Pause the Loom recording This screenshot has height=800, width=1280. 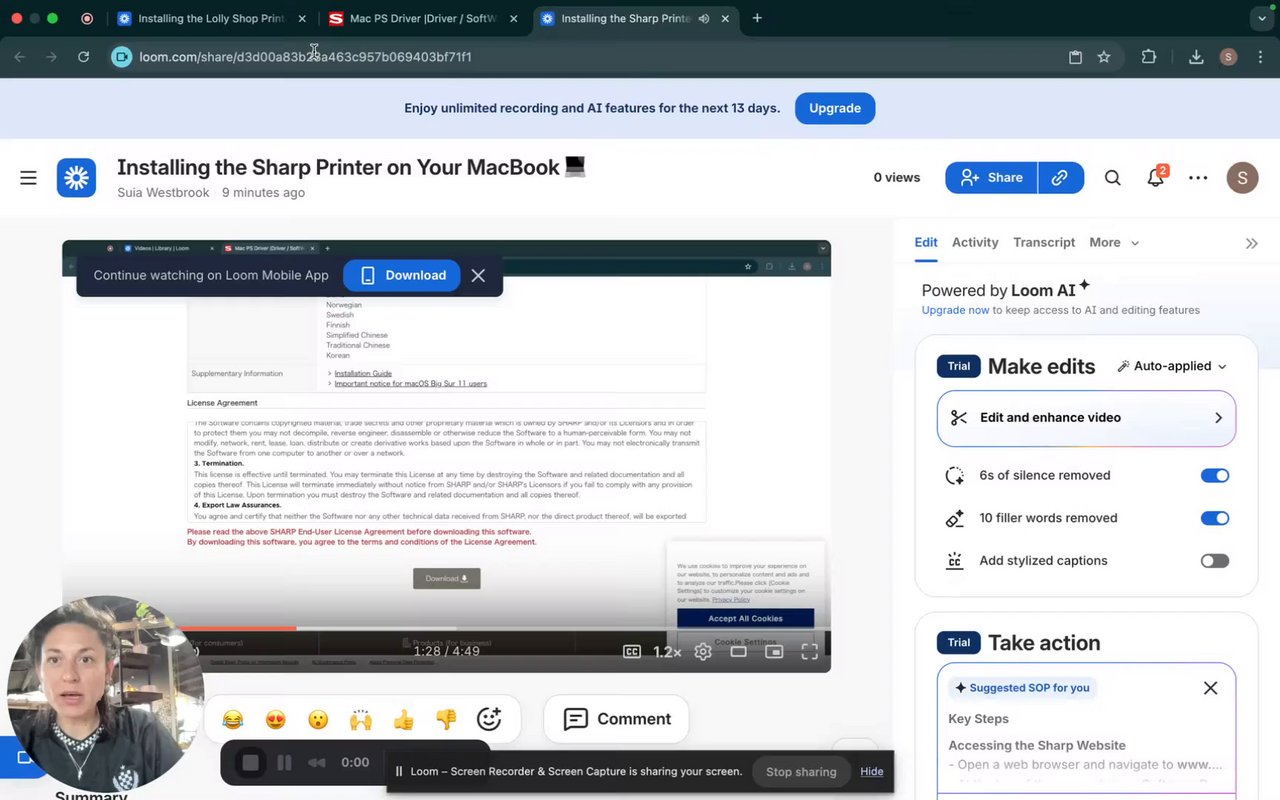point(284,763)
